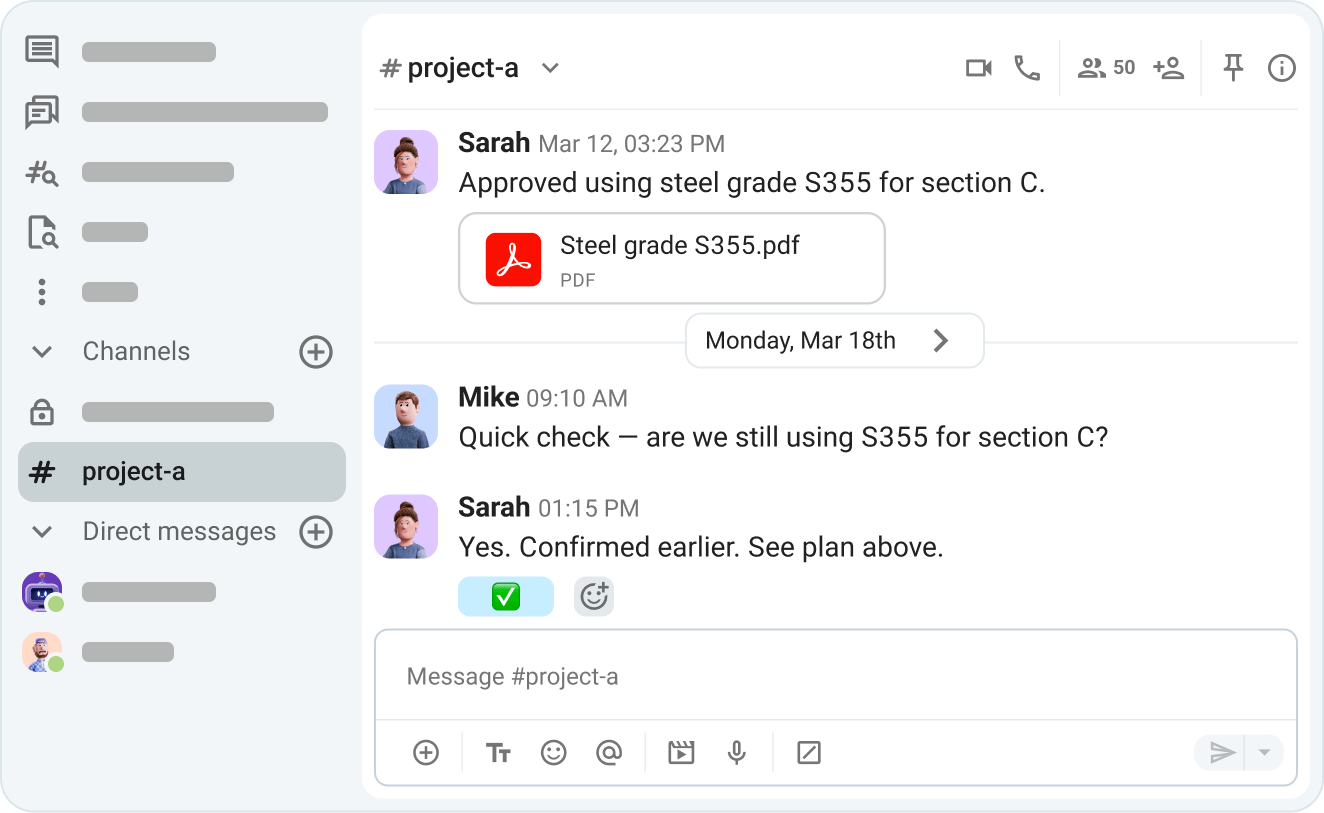This screenshot has width=1324, height=813.
Task: Open channel details via the info icon
Action: [1281, 68]
